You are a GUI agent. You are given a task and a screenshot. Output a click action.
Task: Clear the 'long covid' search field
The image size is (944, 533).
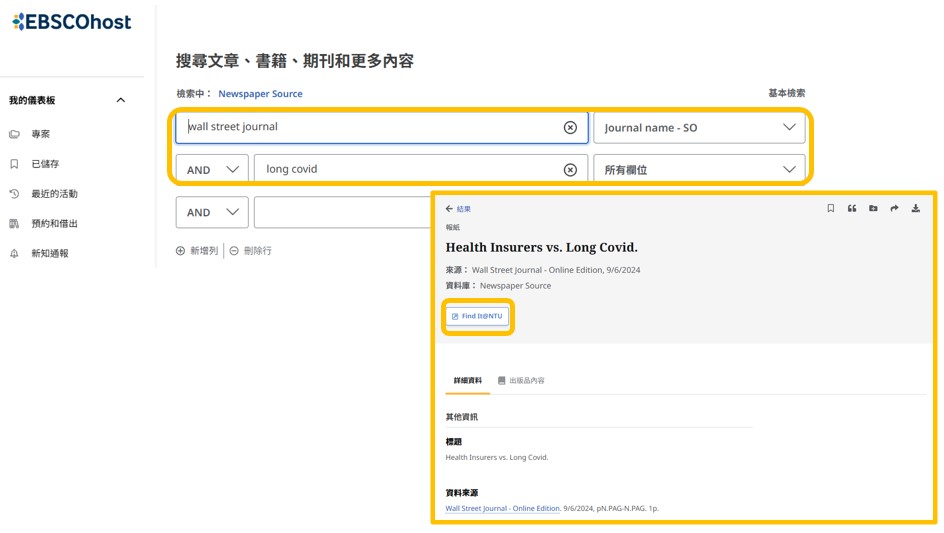tap(570, 170)
